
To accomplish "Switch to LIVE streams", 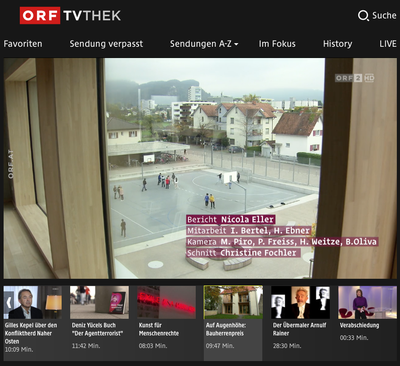I will coord(388,44).
